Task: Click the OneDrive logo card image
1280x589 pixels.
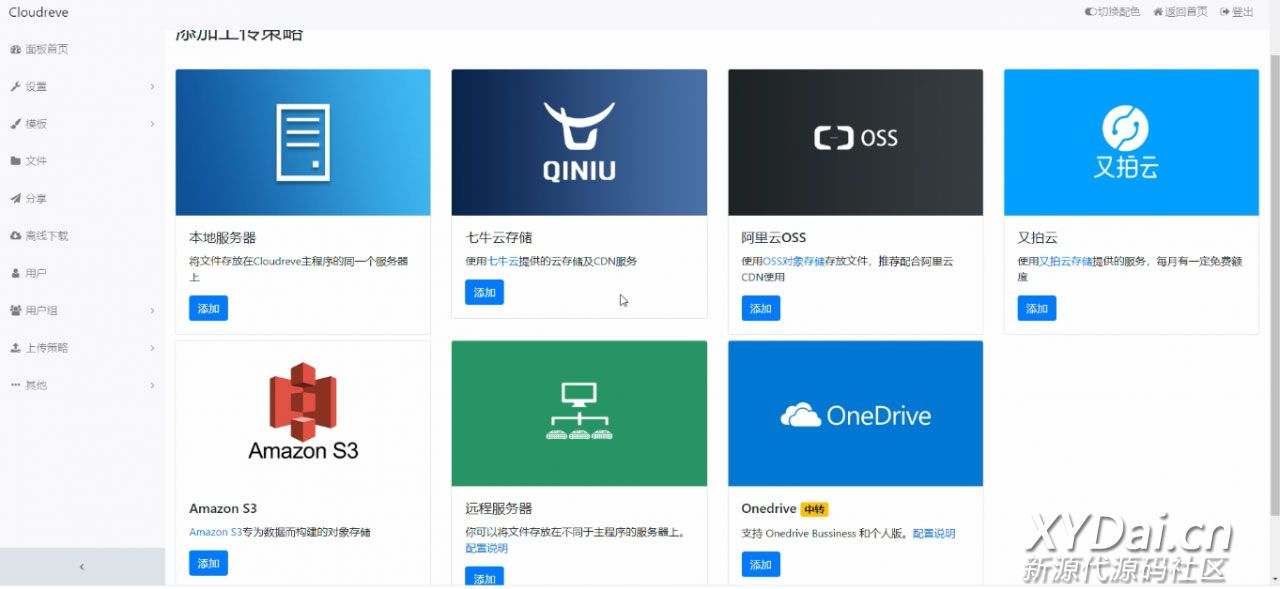Action: tap(855, 413)
